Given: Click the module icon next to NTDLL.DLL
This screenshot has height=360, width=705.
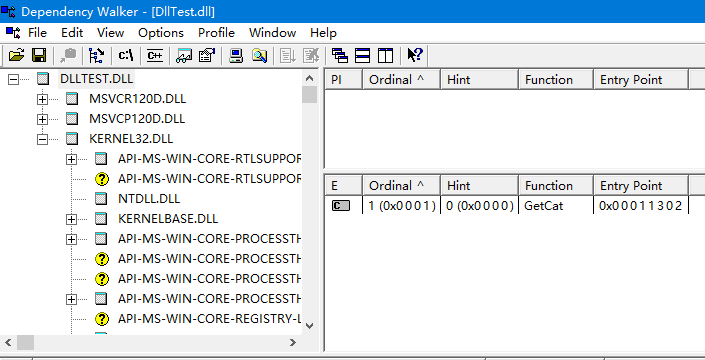Looking at the screenshot, I should click(x=102, y=198).
